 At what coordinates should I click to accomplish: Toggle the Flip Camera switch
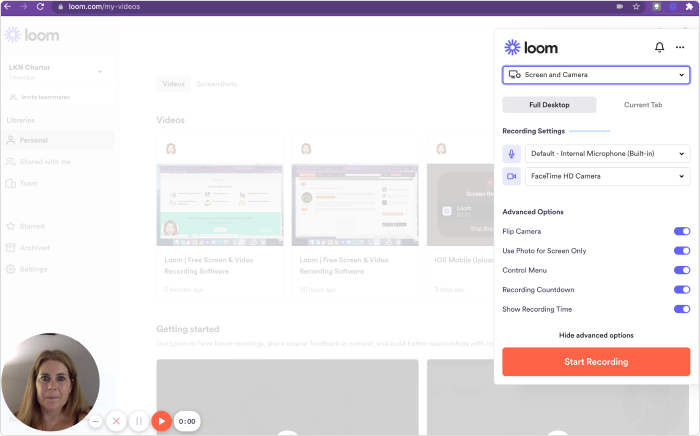point(682,231)
